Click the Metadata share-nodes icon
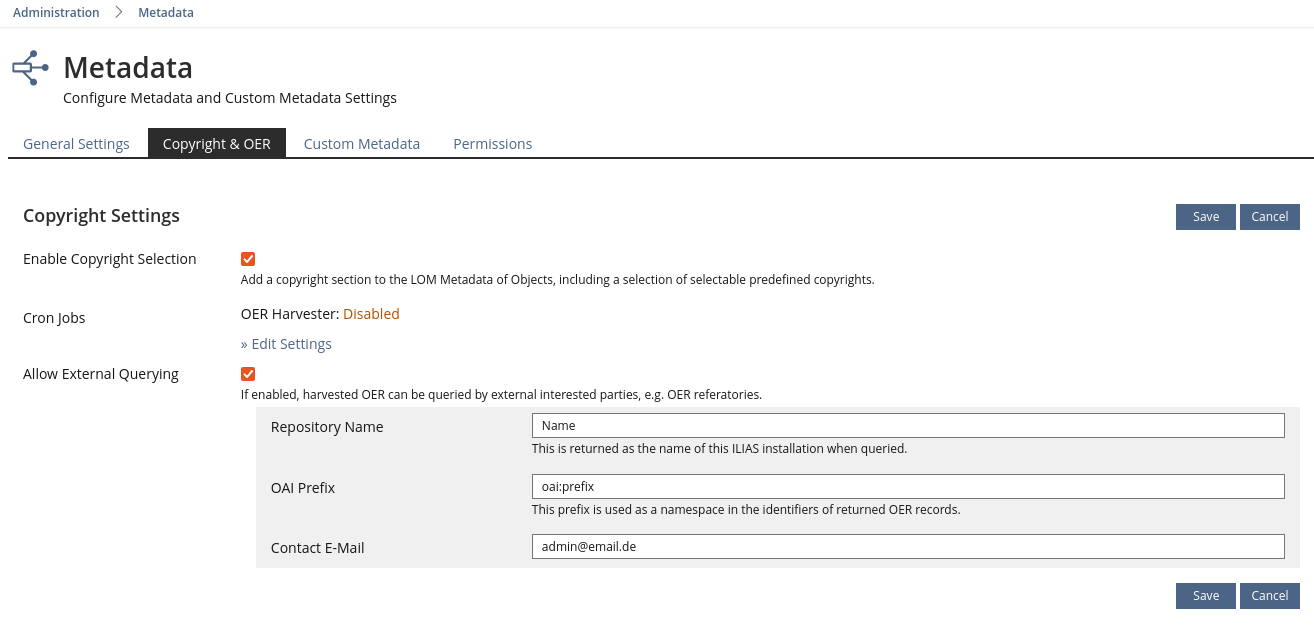 click(x=30, y=68)
